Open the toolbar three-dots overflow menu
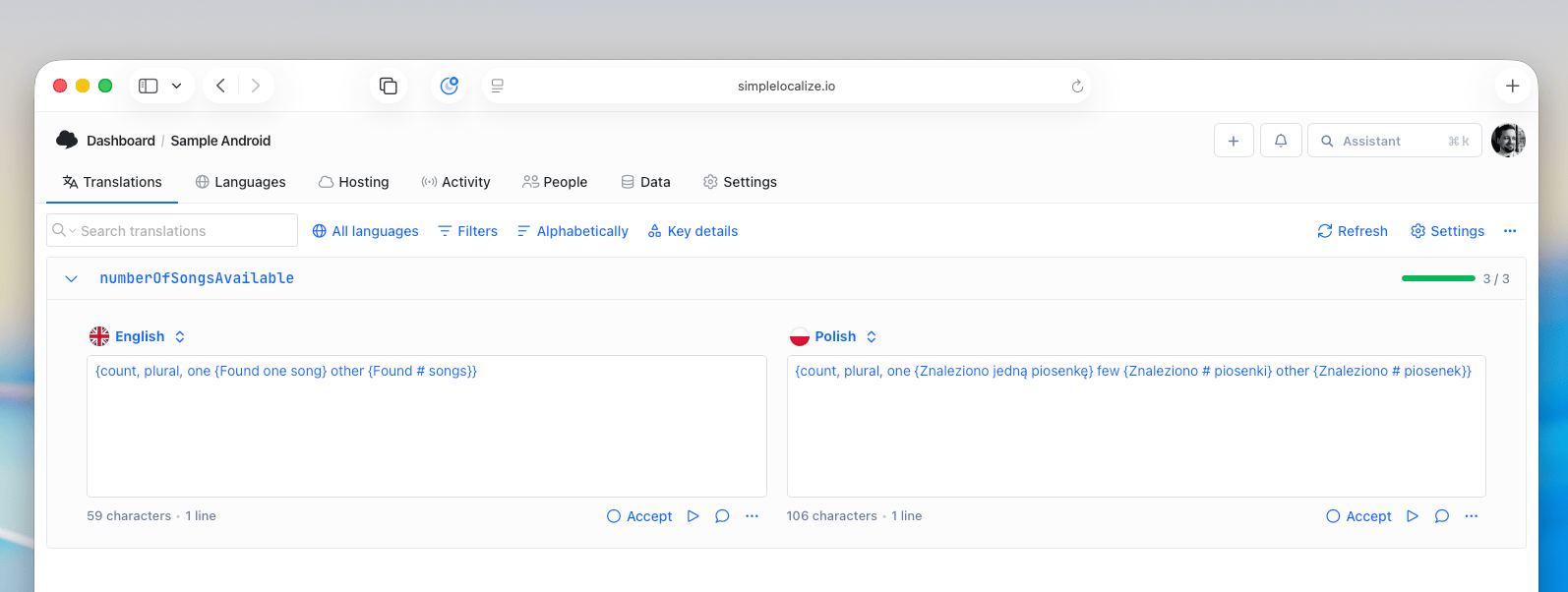 click(x=1510, y=231)
